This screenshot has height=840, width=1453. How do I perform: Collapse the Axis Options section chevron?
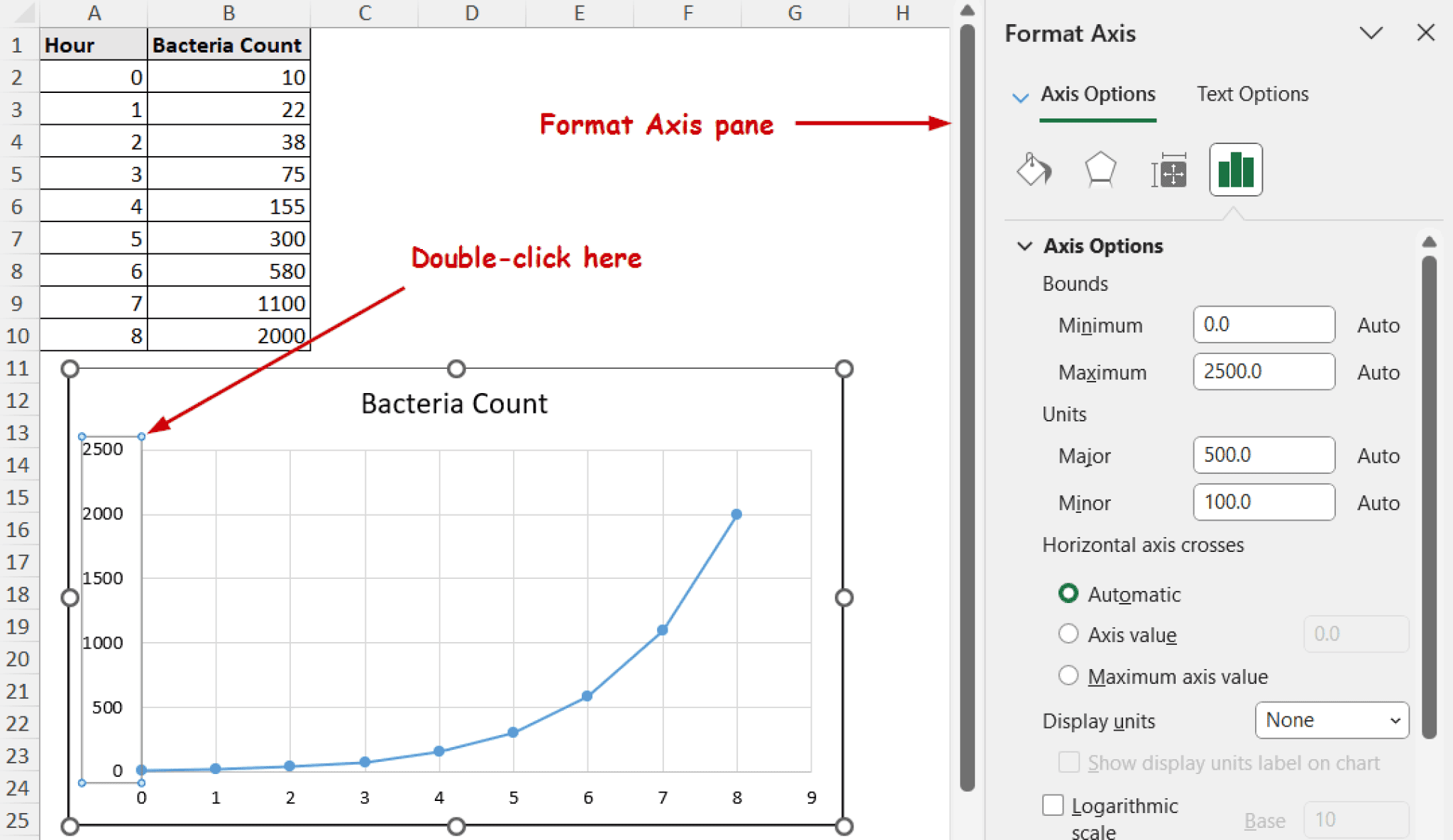tap(1024, 245)
